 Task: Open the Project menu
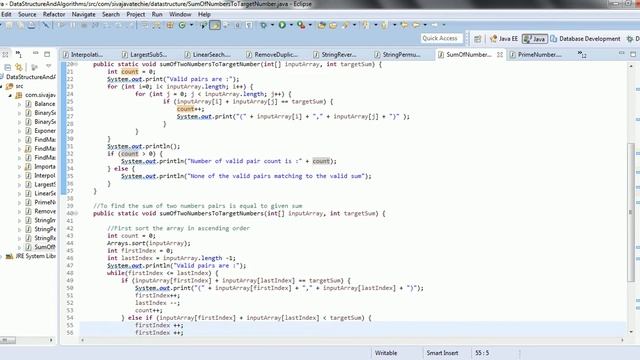coord(136,14)
